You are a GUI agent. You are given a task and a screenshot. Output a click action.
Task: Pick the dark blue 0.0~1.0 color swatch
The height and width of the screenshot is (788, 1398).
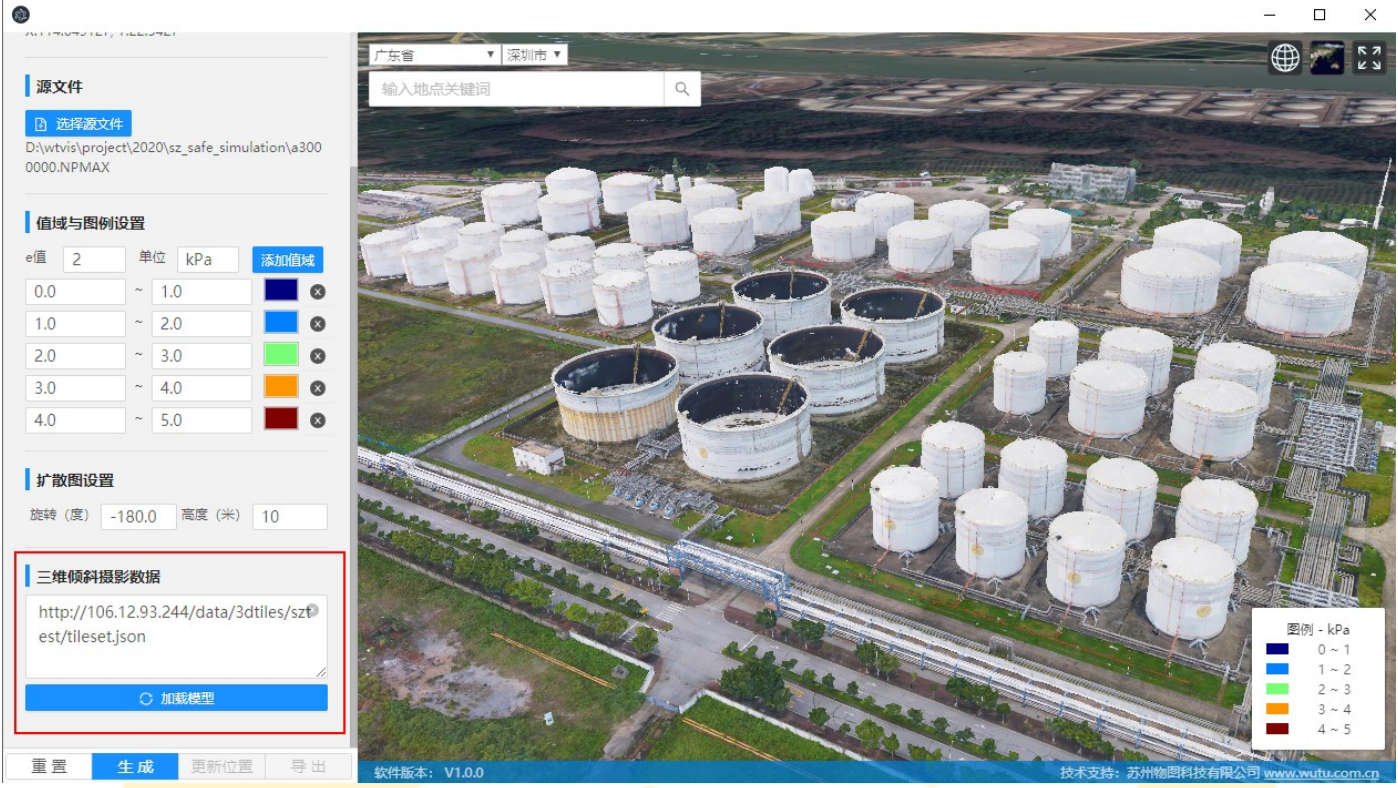click(x=281, y=291)
